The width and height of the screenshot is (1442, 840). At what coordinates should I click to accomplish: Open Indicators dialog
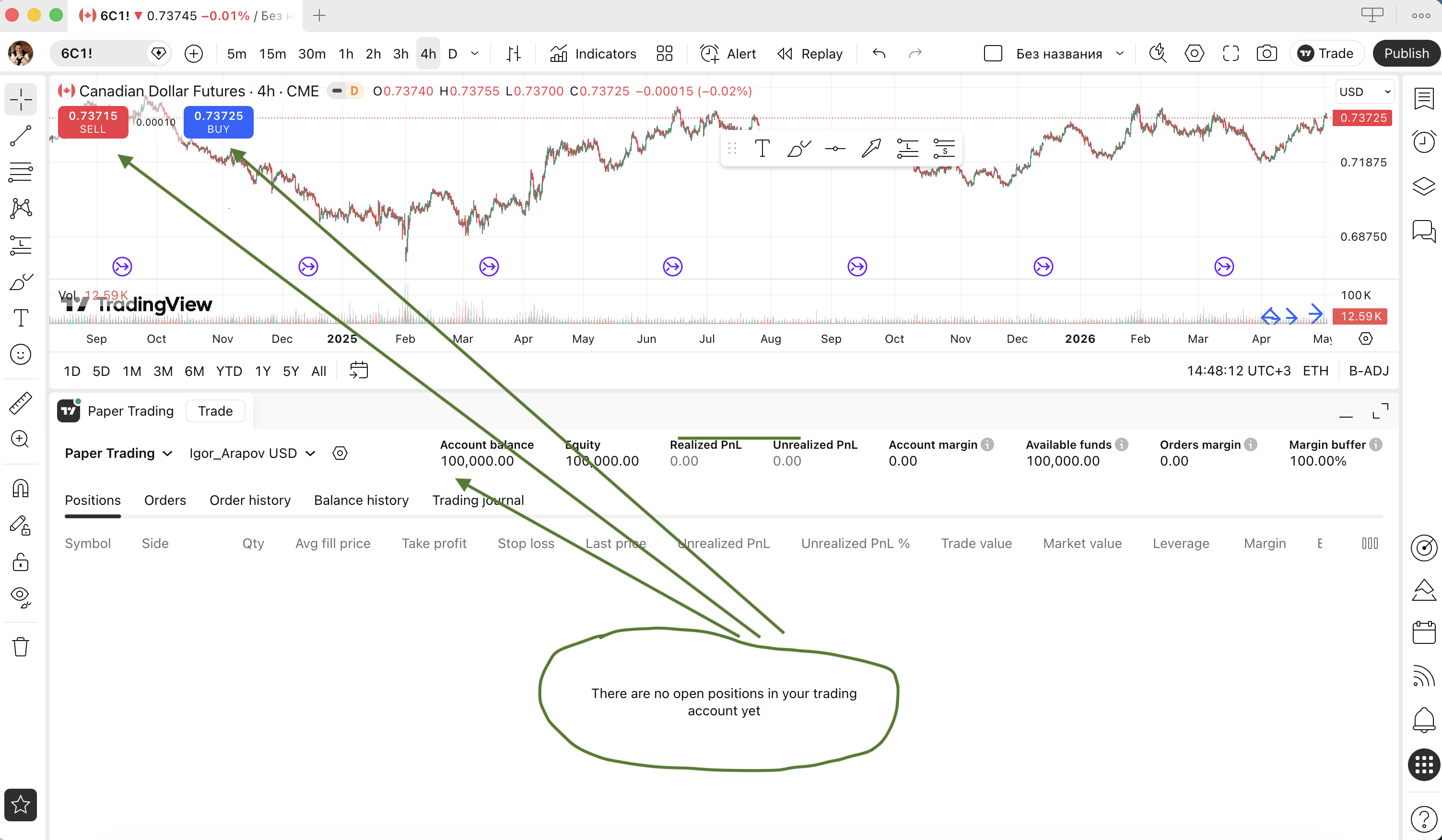click(x=592, y=53)
